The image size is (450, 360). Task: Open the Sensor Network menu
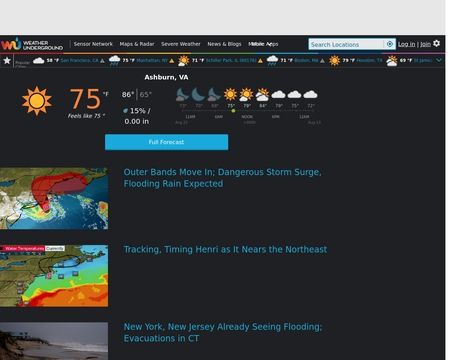pos(93,44)
